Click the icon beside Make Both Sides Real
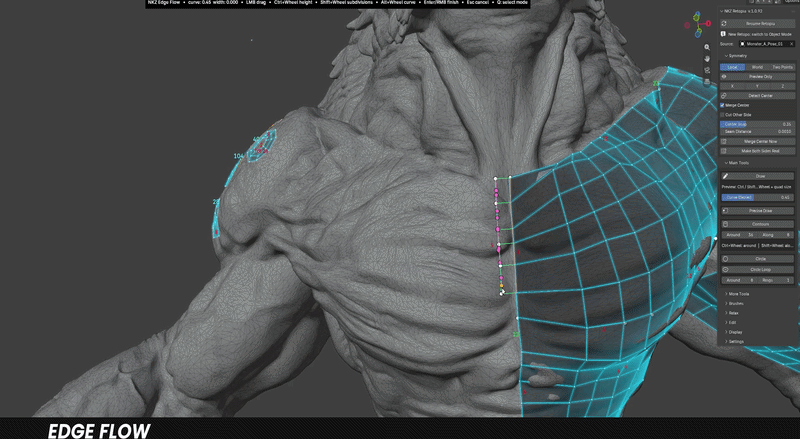Image resolution: width=800 pixels, height=439 pixels. (723, 151)
